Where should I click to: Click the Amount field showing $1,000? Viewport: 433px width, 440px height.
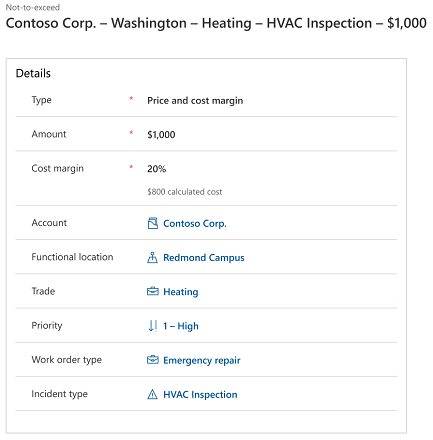(x=161, y=135)
